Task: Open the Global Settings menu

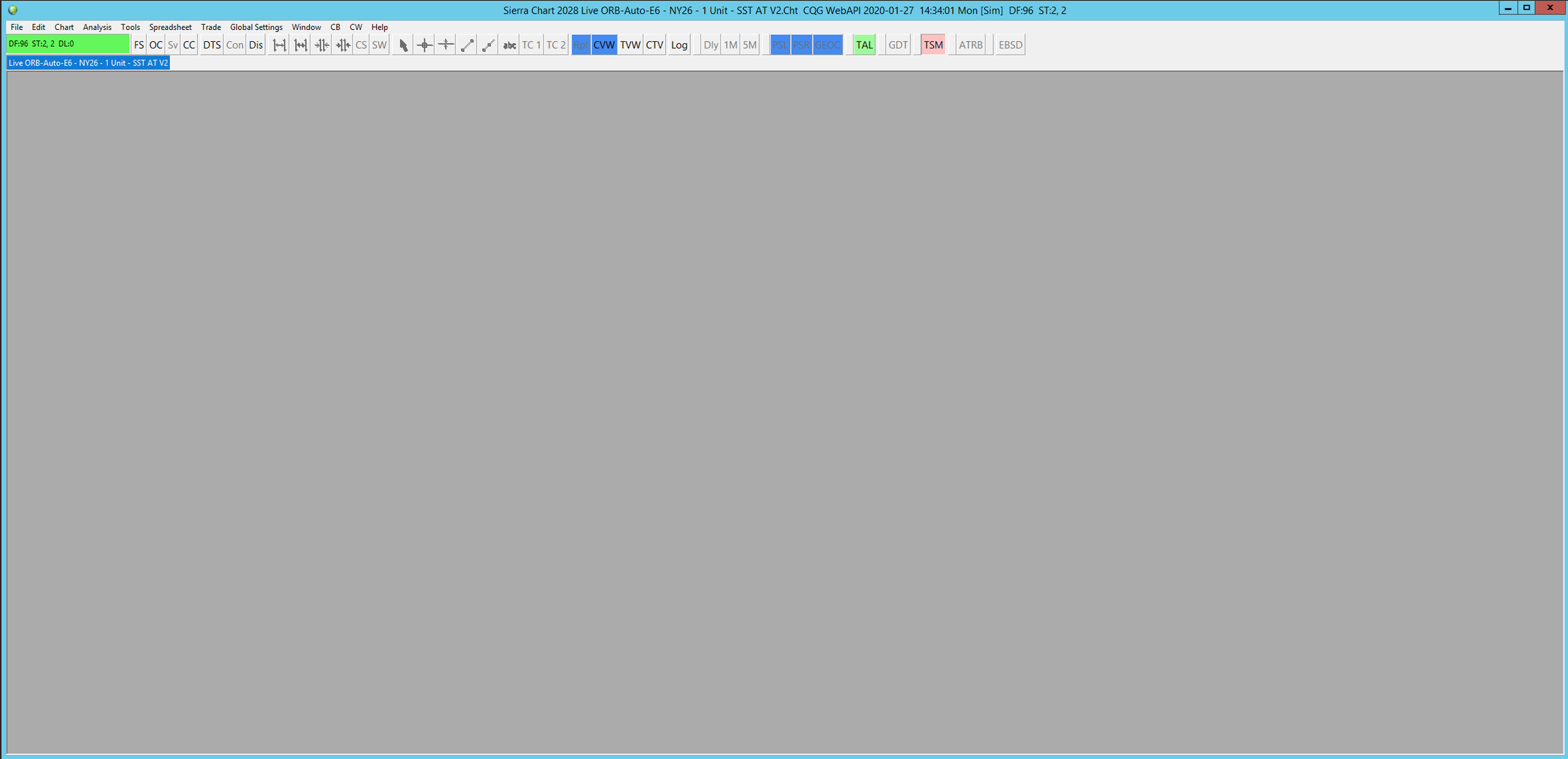Action: pyautogui.click(x=256, y=27)
